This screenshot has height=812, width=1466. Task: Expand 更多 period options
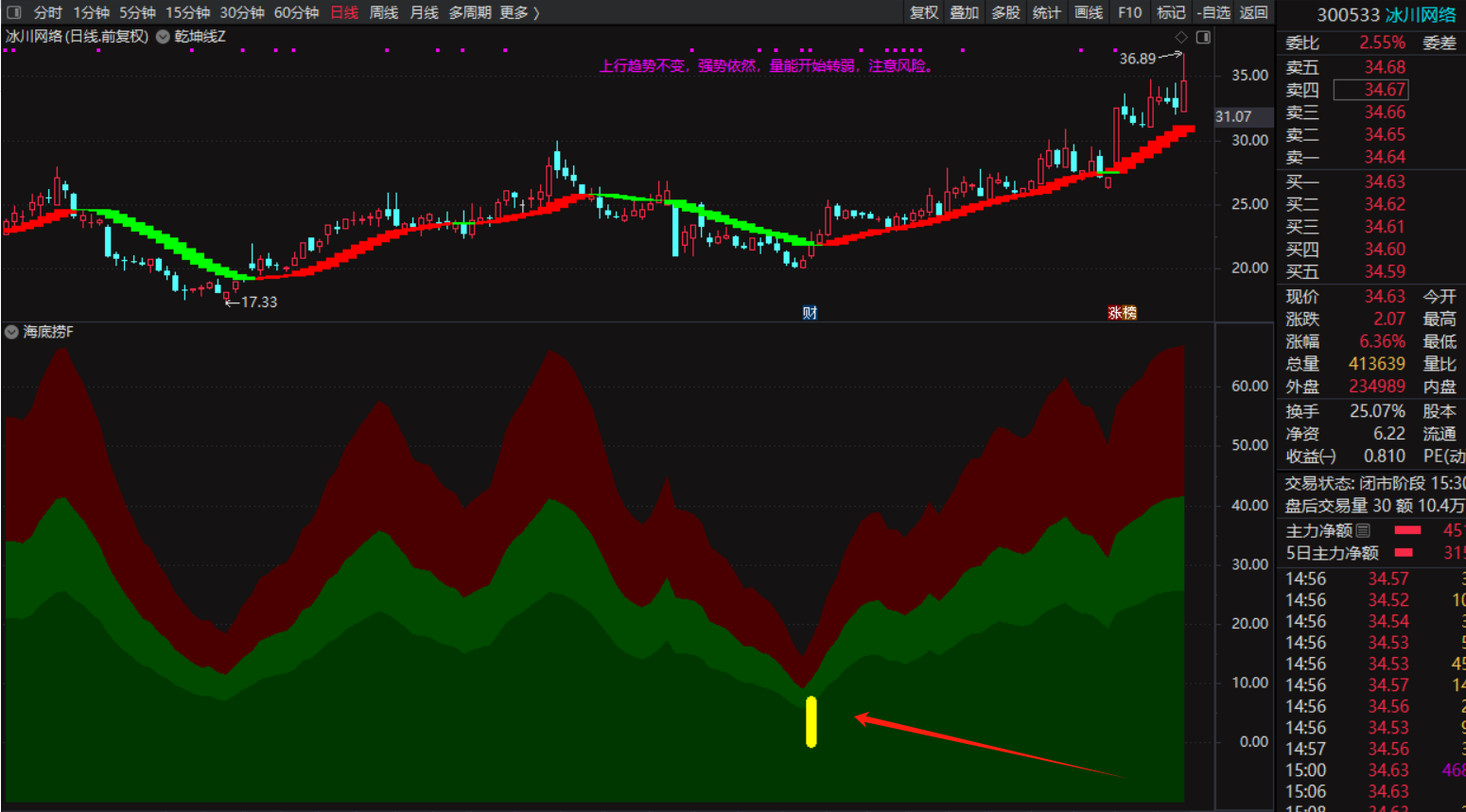pos(519,12)
